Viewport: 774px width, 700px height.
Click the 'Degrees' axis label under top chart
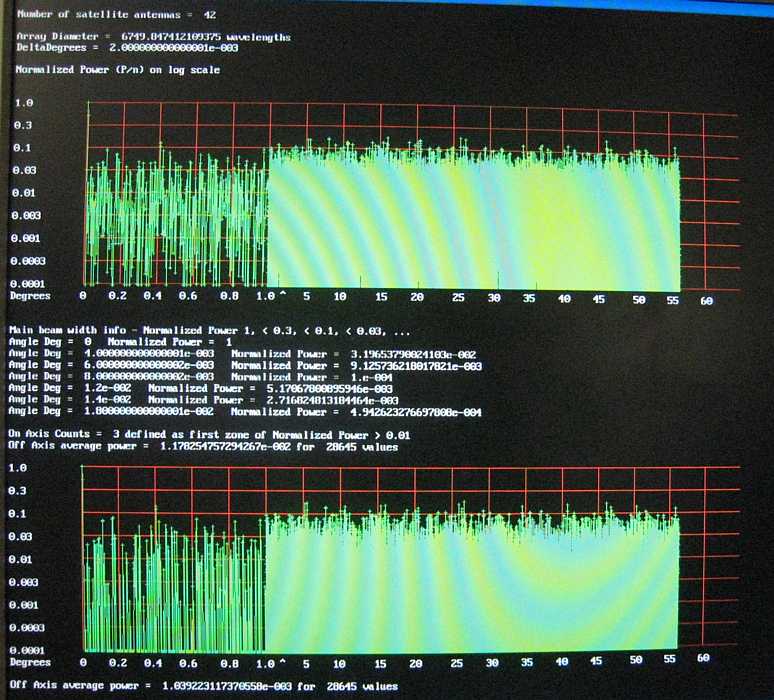(x=30, y=295)
